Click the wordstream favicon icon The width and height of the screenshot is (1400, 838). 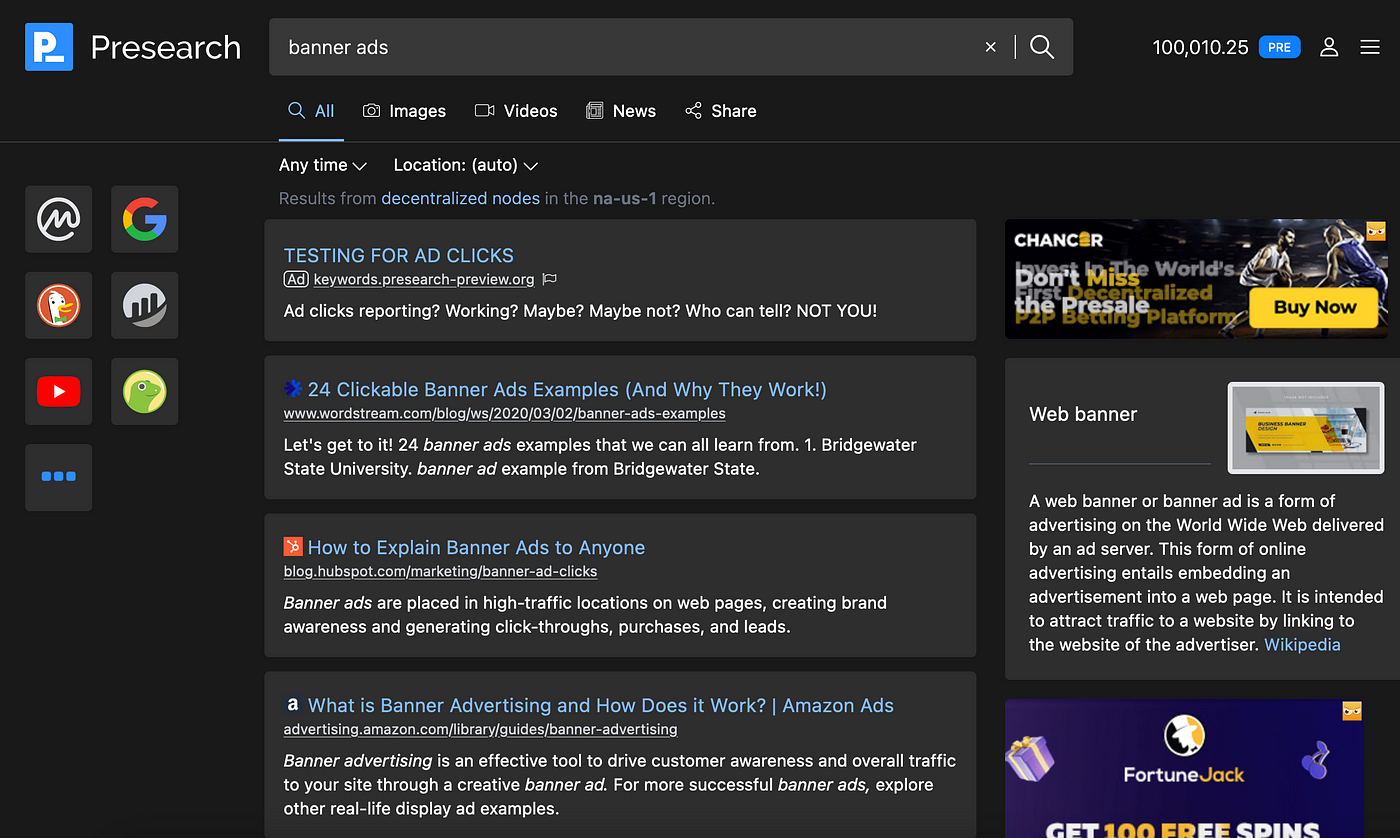point(293,389)
